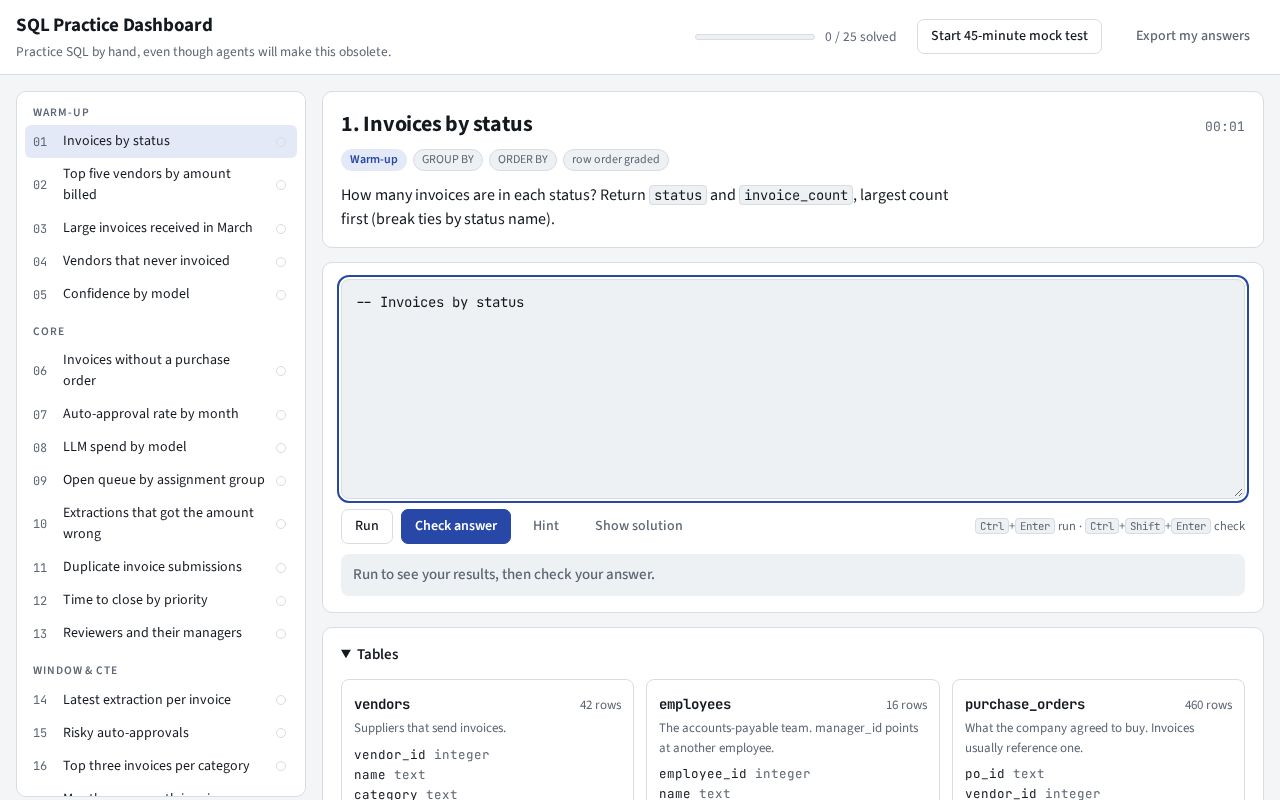The height and width of the screenshot is (800, 1280).
Task: Click the Run button
Action: coord(367,526)
